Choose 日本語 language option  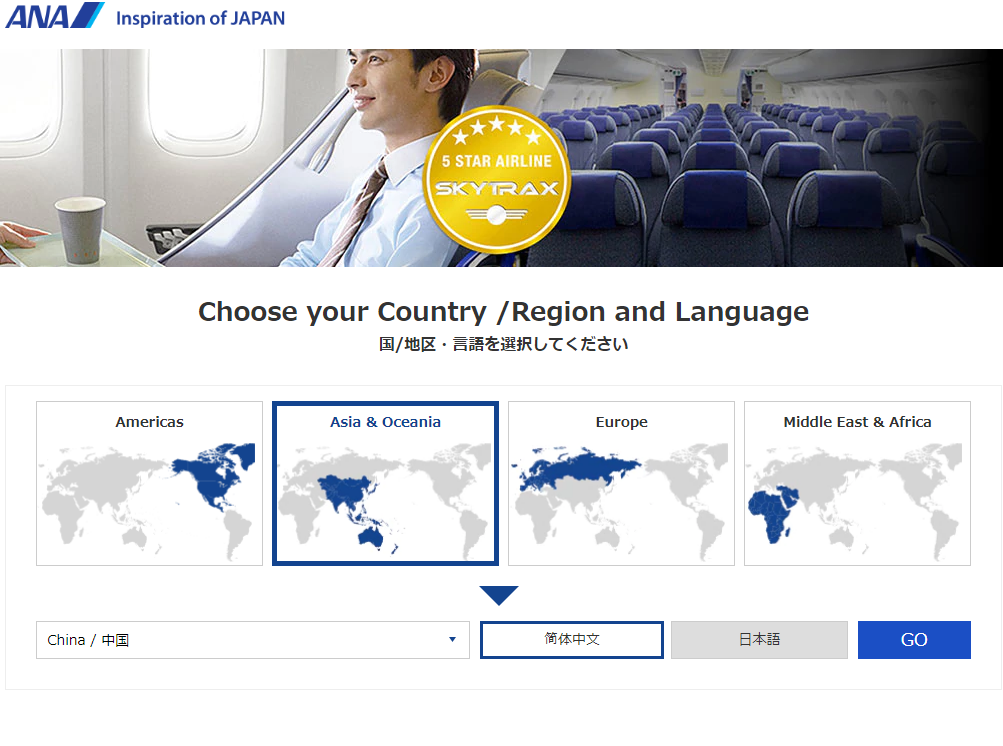[759, 640]
